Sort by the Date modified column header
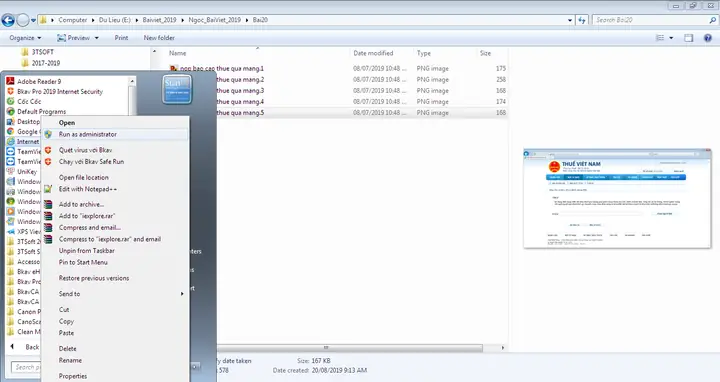Viewport: 720px width, 382px height. coord(373,53)
